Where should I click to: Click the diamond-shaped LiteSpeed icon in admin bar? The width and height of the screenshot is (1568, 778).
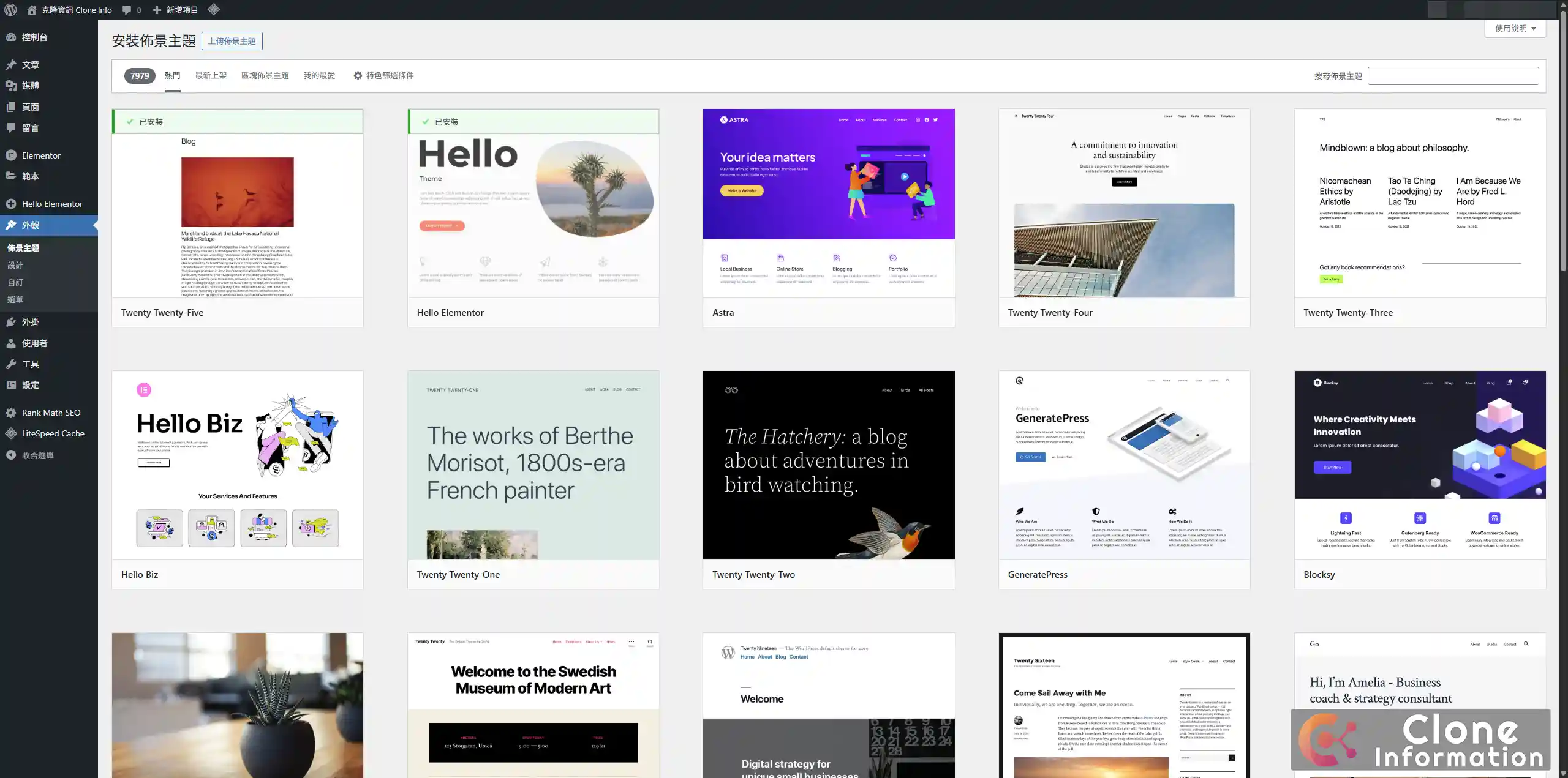[x=213, y=9]
